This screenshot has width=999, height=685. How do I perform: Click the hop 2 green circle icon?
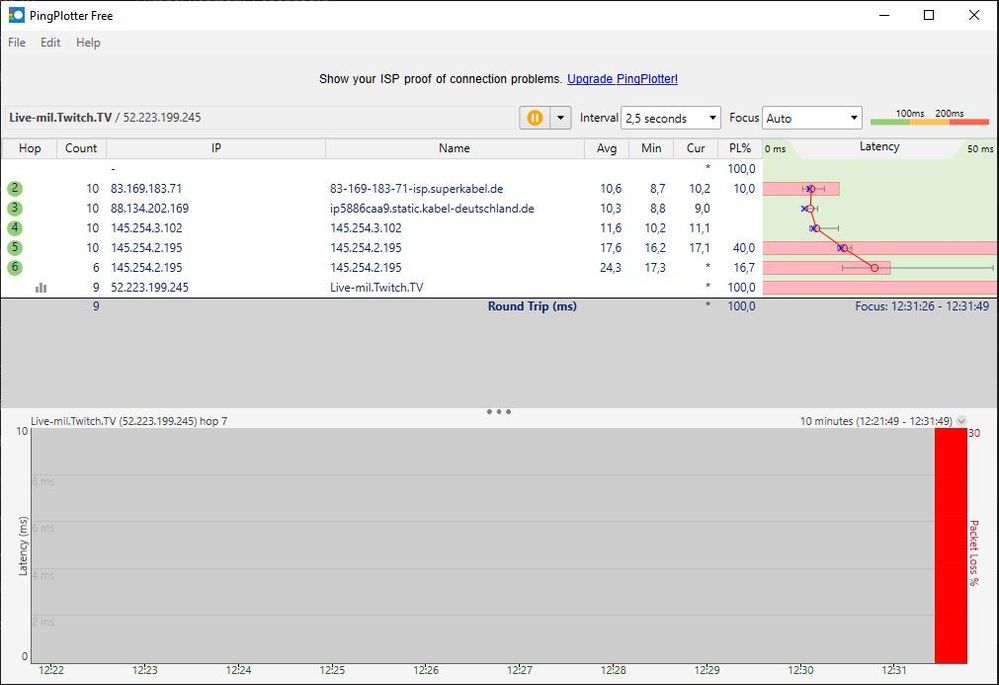[15, 189]
